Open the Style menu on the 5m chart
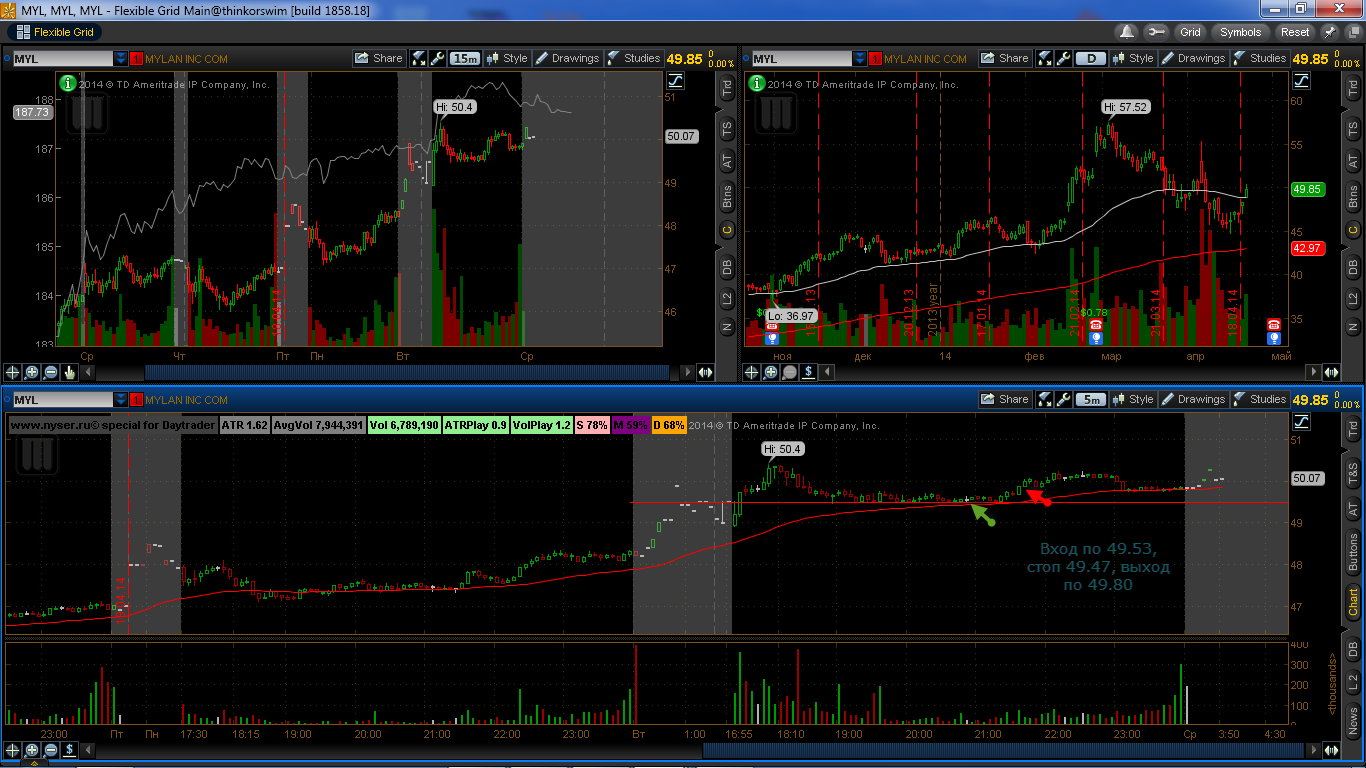This screenshot has width=1366, height=768. pyautogui.click(x=1133, y=399)
